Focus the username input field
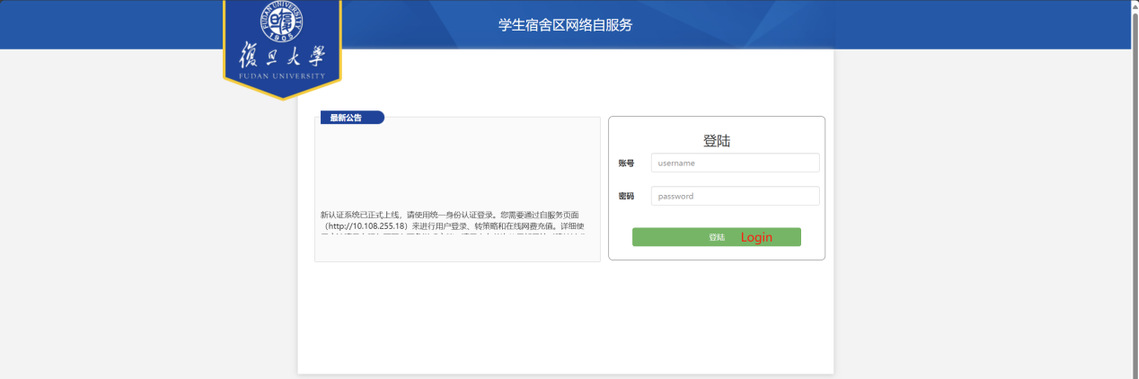This screenshot has height=379, width=1139. pos(735,163)
